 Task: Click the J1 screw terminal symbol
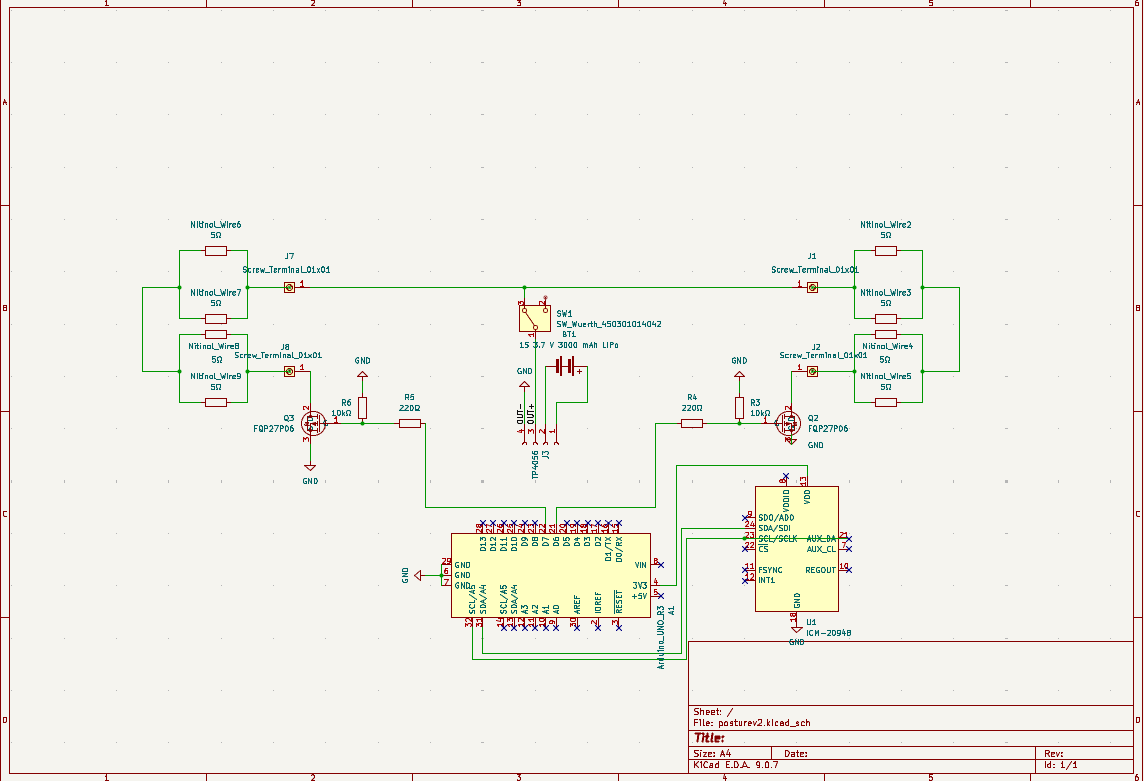812,288
